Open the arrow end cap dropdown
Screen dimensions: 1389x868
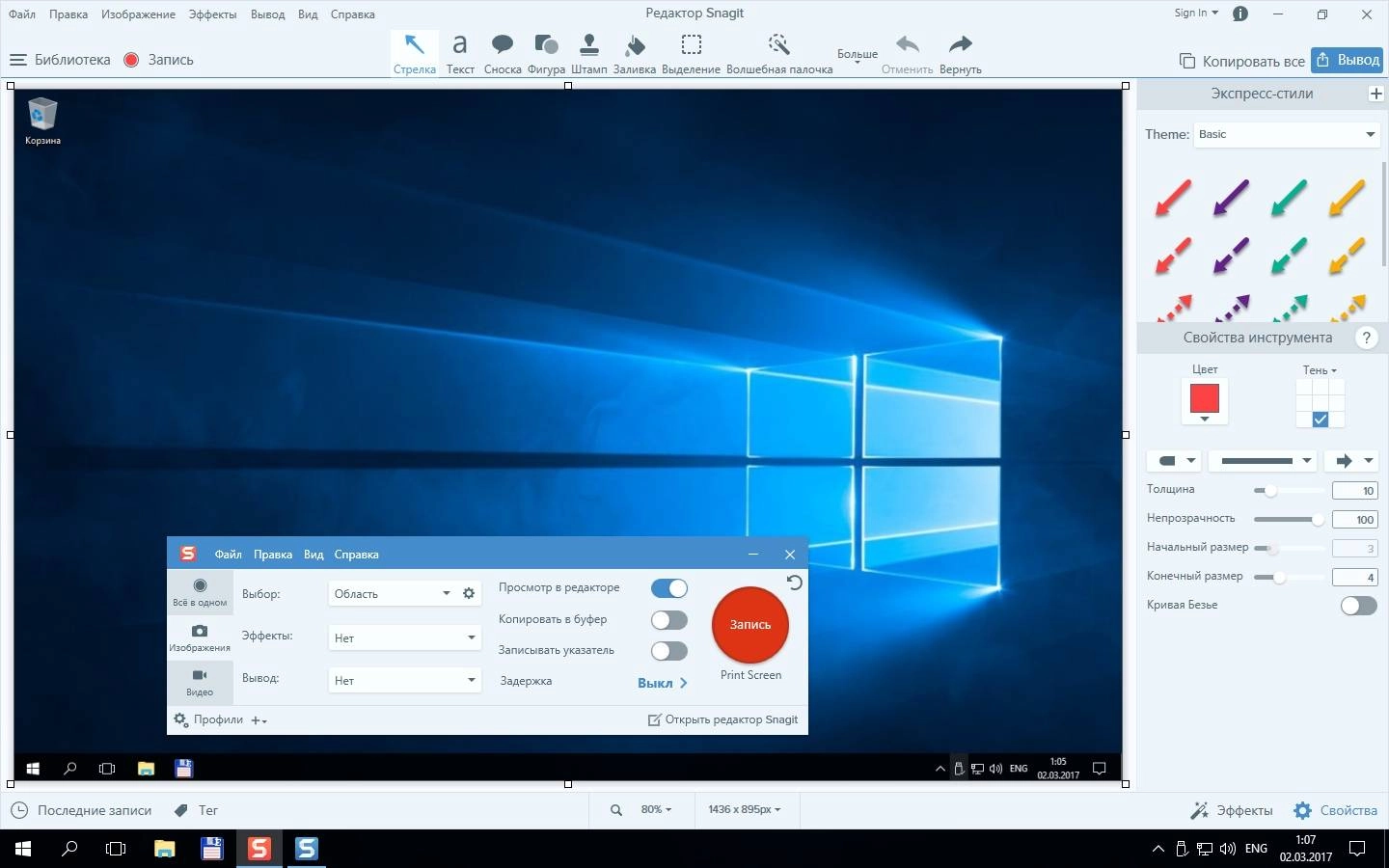1351,461
